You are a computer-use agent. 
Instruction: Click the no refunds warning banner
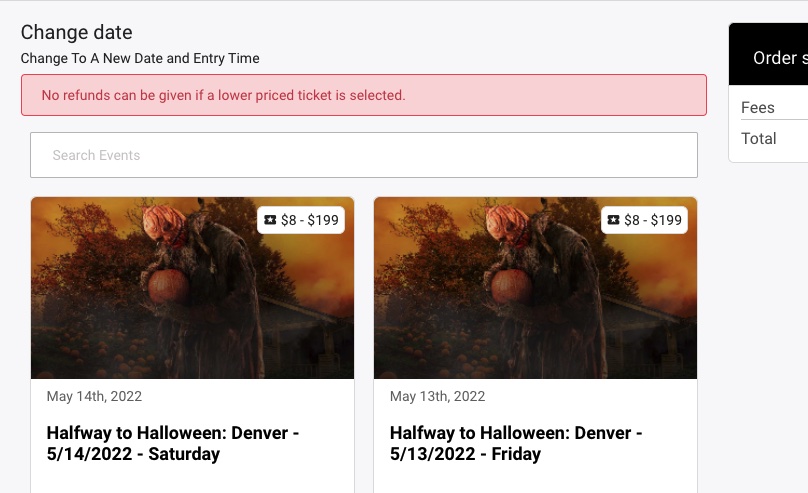point(363,95)
